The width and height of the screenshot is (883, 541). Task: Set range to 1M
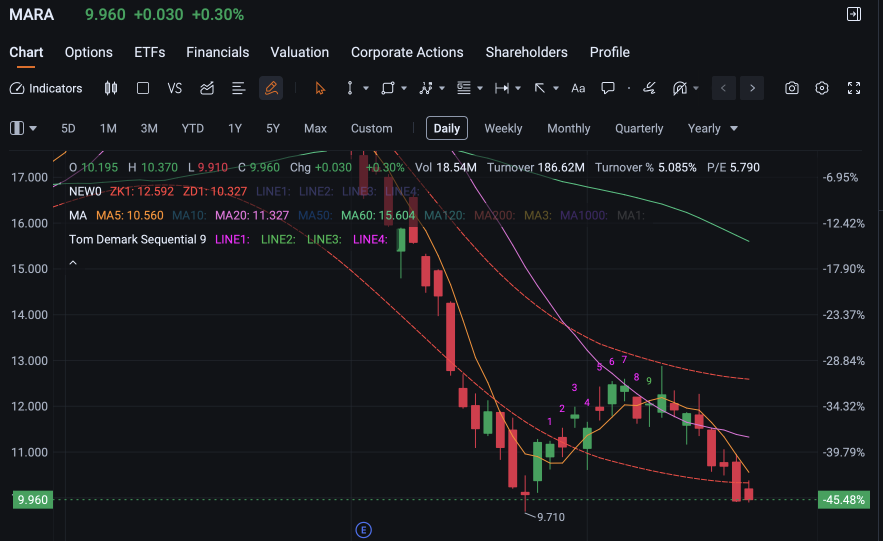point(108,128)
